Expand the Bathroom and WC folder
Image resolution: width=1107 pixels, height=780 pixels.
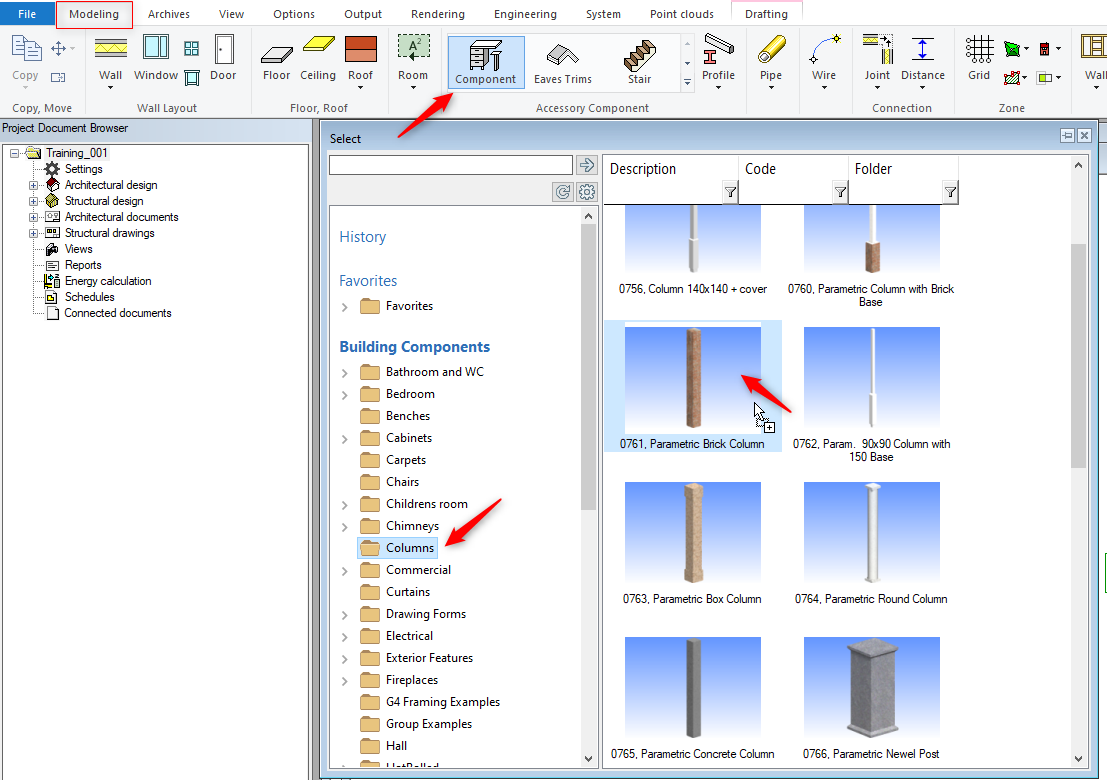pos(345,373)
